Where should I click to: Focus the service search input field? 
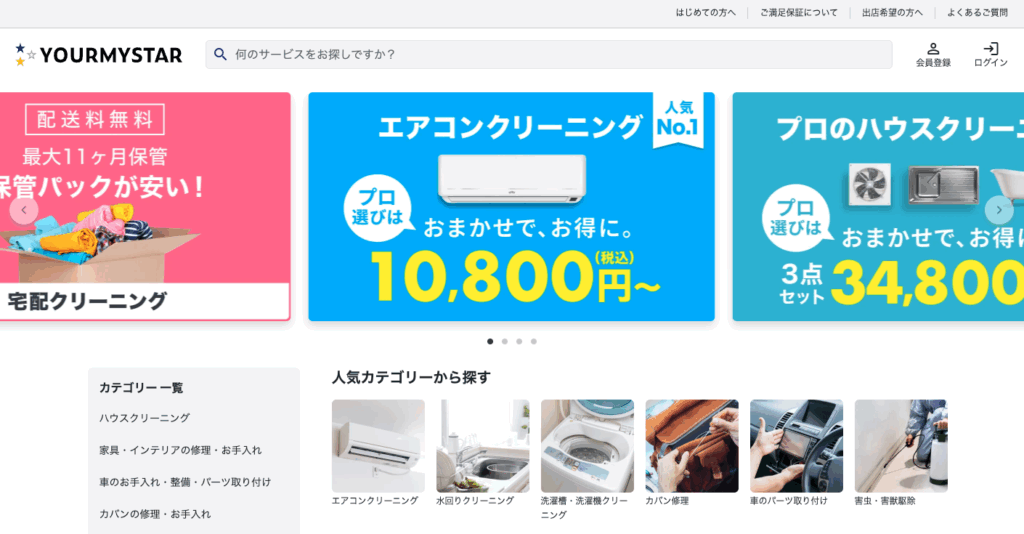pyautogui.click(x=549, y=54)
